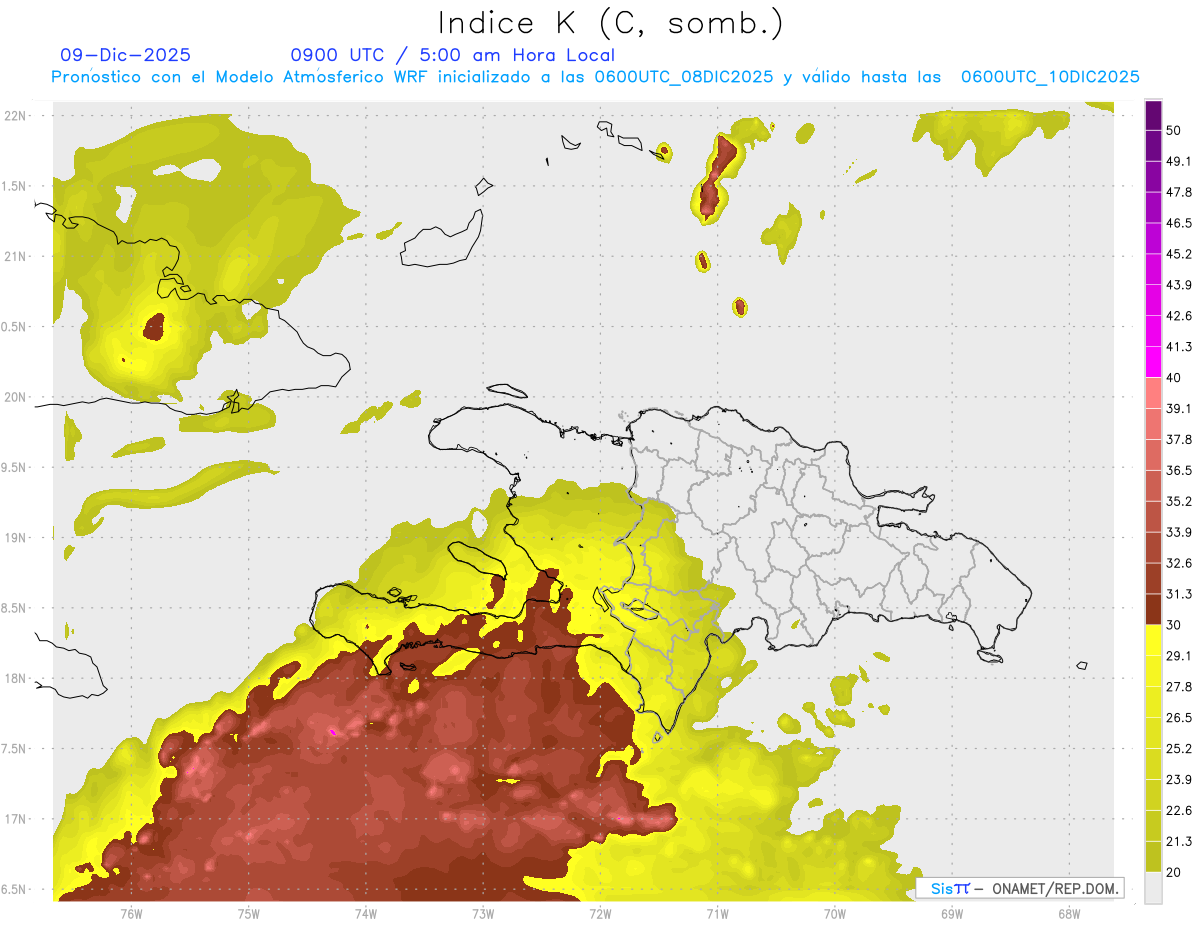The width and height of the screenshot is (1200, 927).
Task: Click the color scale value '47.8'
Action: 1180,193
